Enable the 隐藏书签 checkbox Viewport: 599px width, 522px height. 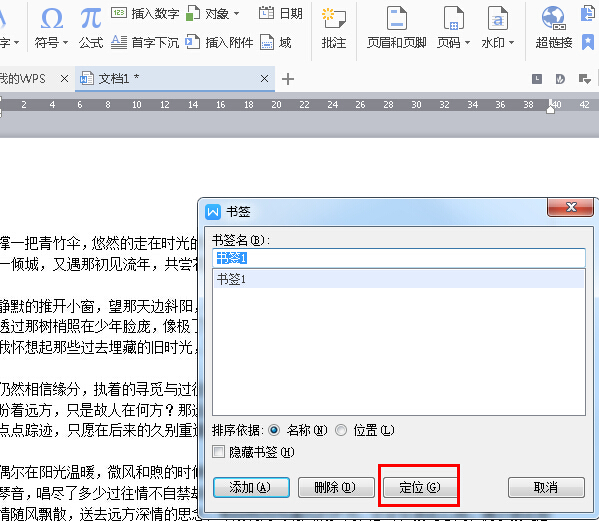219,452
